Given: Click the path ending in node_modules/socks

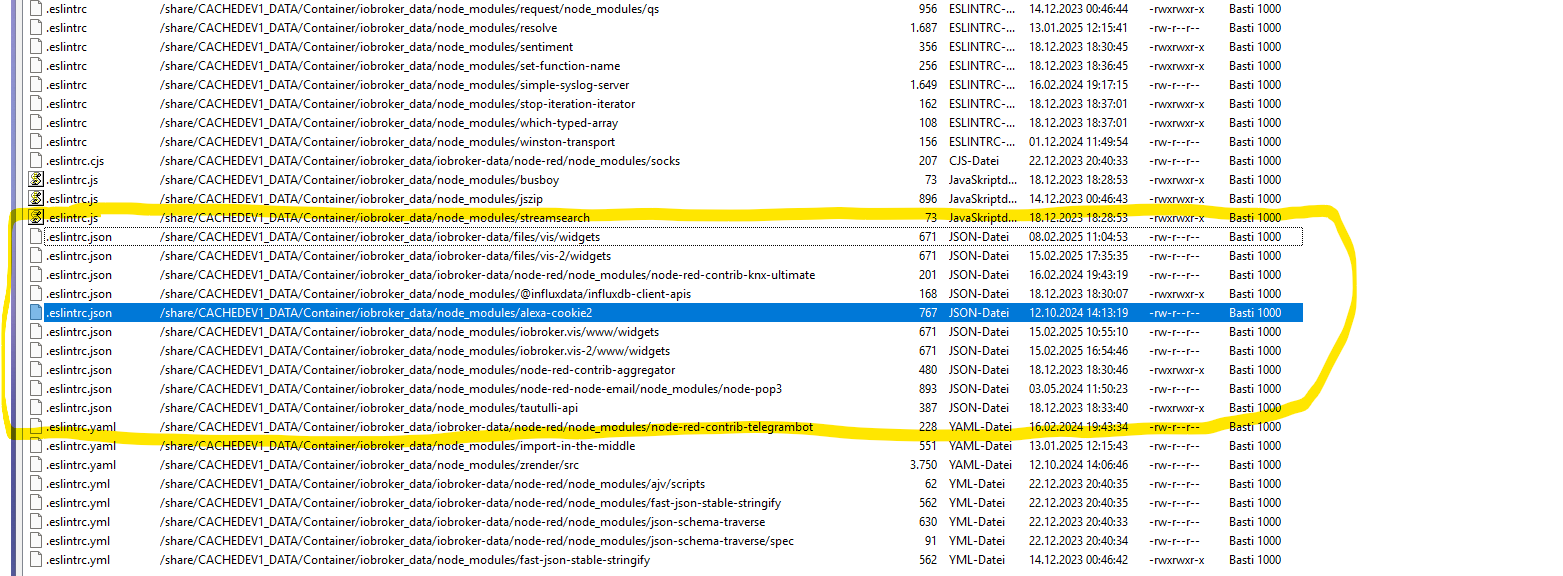Looking at the screenshot, I should click(x=420, y=161).
